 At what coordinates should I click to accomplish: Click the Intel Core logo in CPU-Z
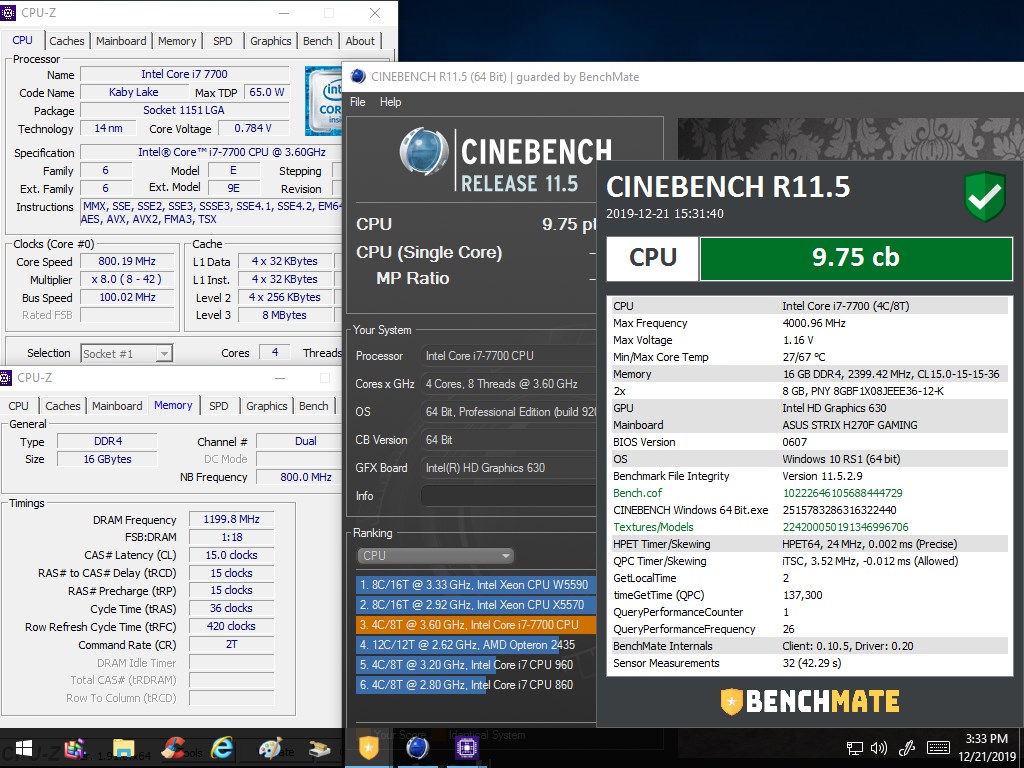[x=324, y=101]
